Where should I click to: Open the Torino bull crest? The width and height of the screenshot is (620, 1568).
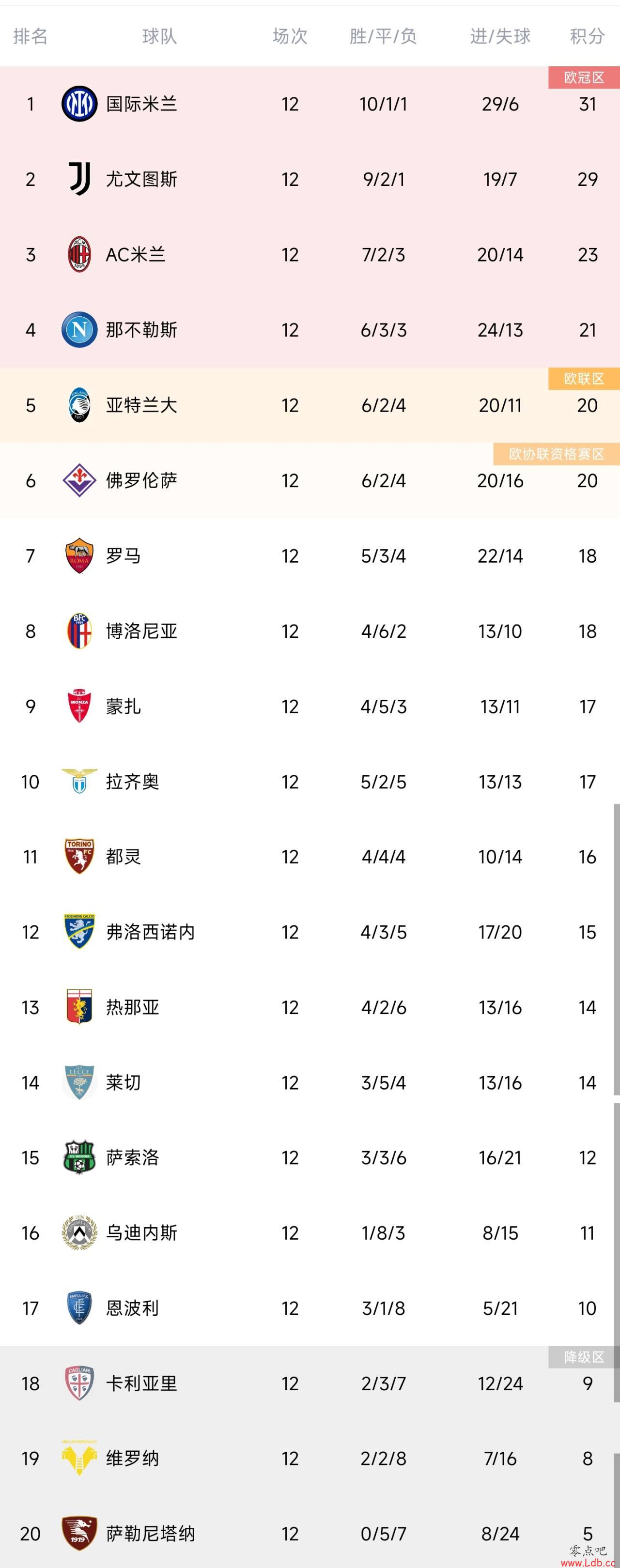click(79, 857)
